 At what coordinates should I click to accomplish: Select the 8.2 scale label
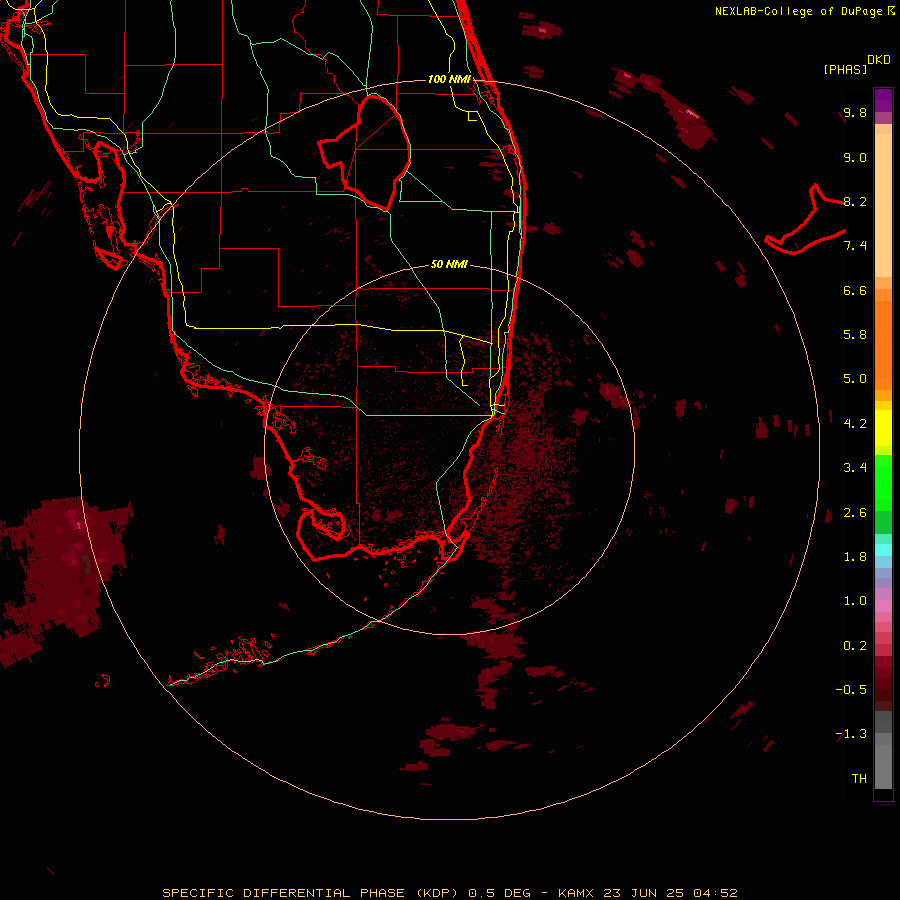pos(855,201)
